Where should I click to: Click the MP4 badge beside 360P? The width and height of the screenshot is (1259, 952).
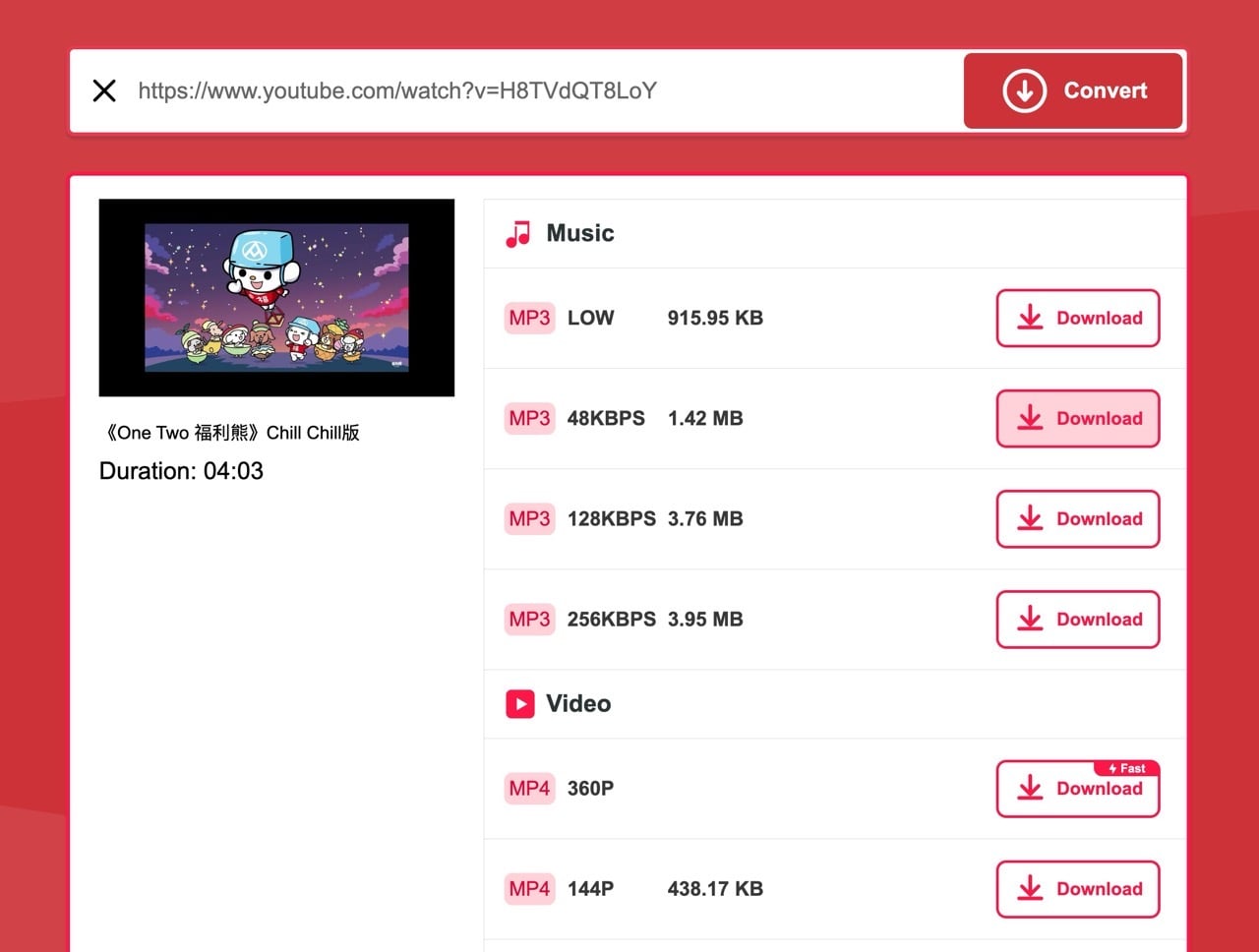coord(529,789)
